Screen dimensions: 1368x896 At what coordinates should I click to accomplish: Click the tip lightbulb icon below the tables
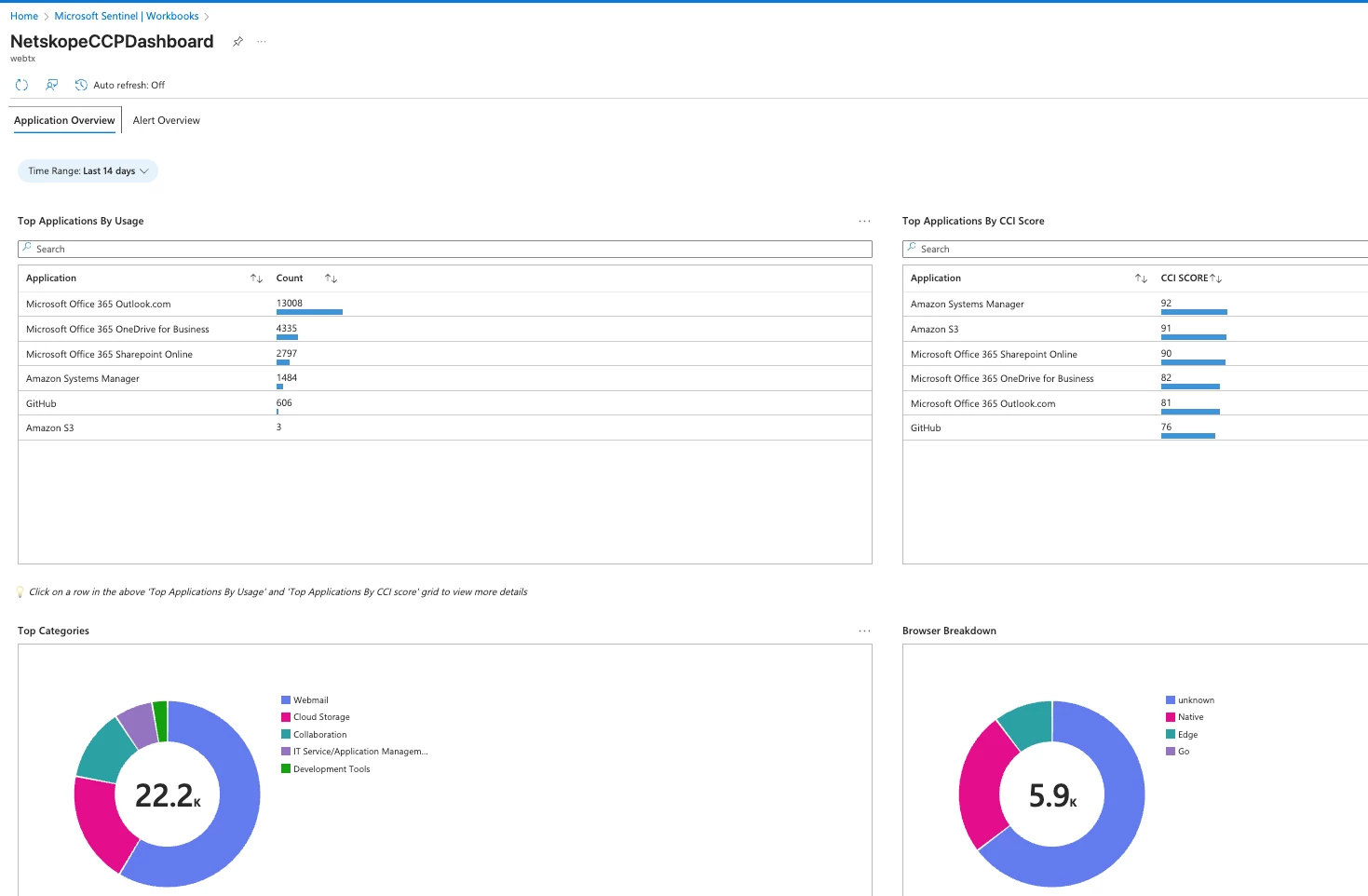pyautogui.click(x=20, y=592)
